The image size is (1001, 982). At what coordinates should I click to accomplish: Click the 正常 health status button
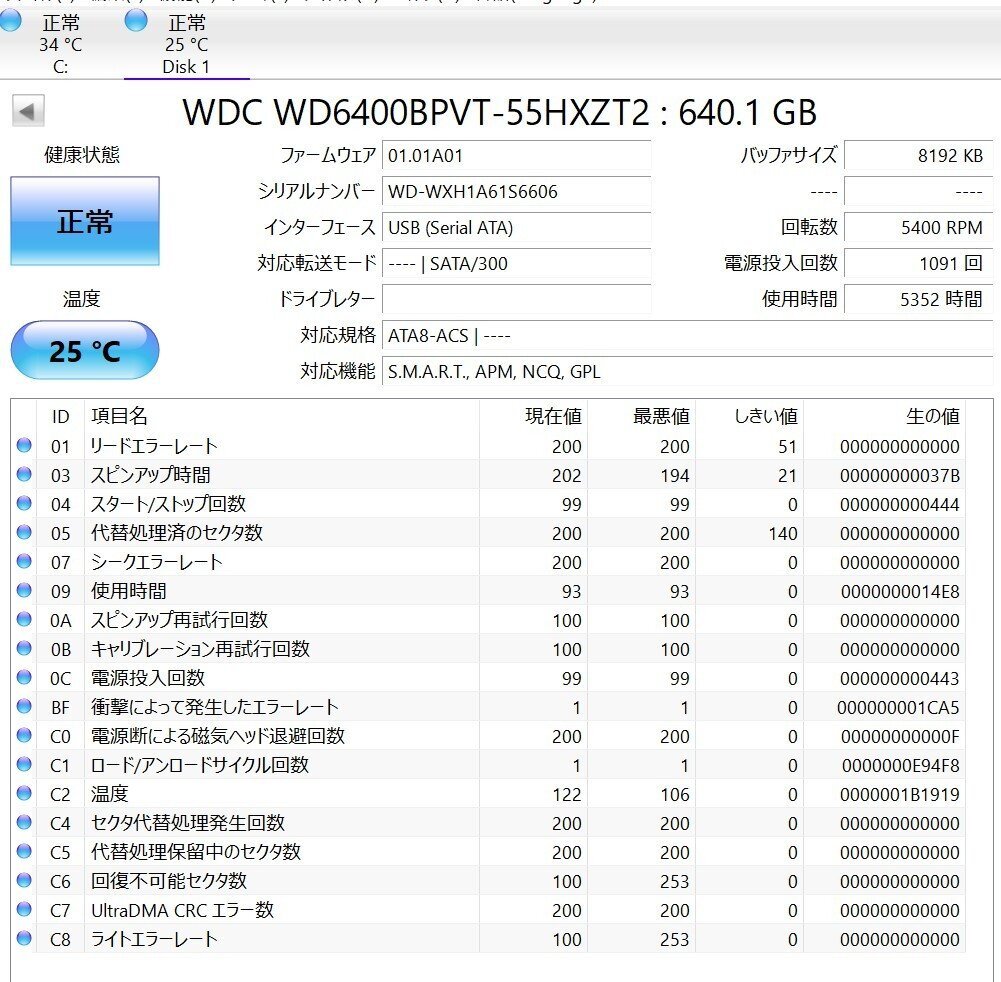(x=85, y=221)
